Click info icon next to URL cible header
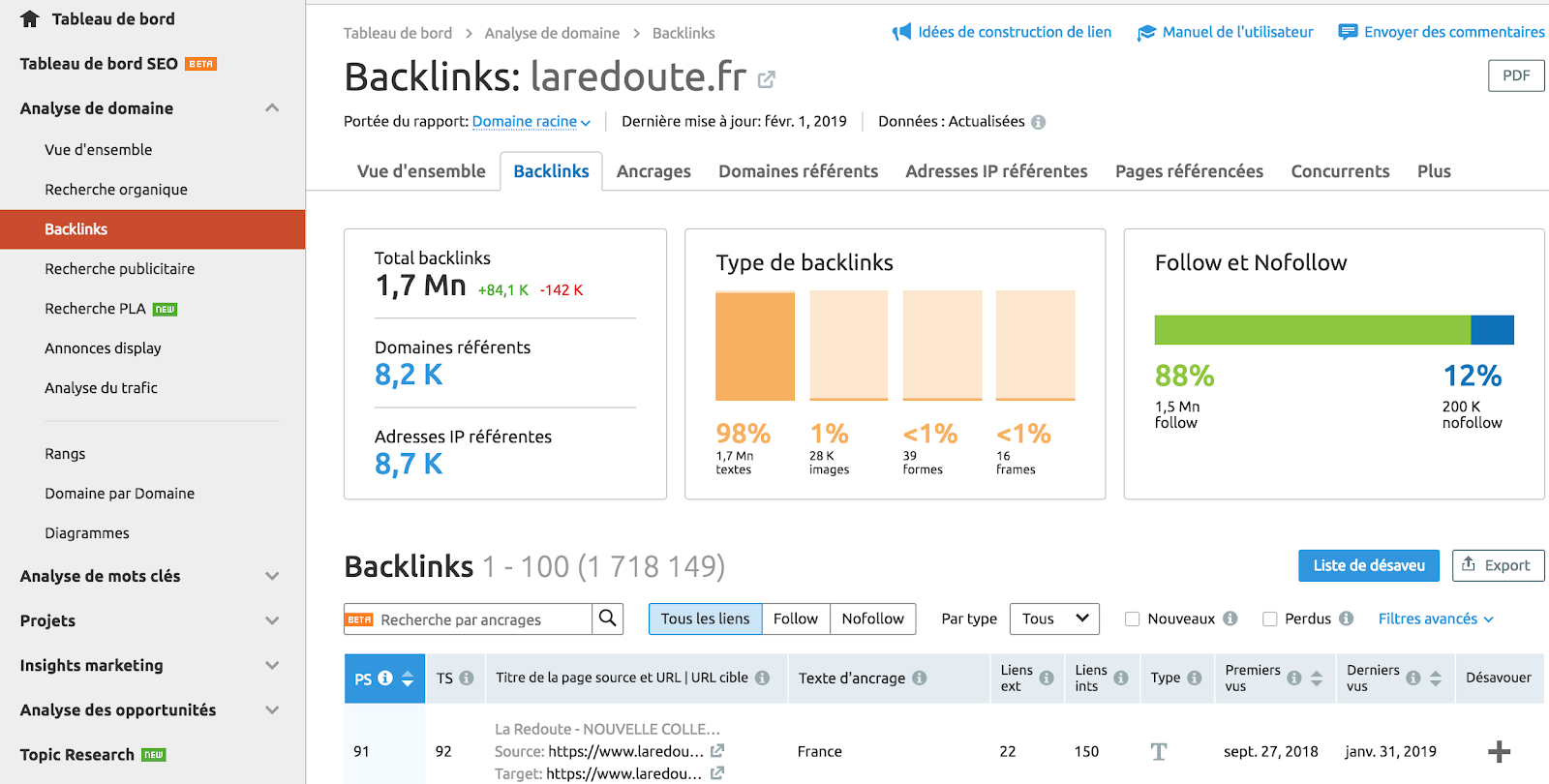The width and height of the screenshot is (1549, 784). coord(762,678)
